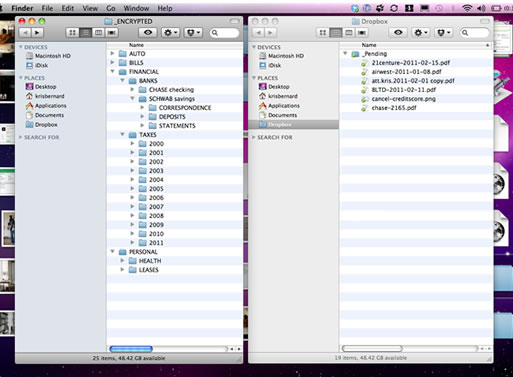
Task: Switch _ENCRYPTED window to Cover Flow view
Action: point(111,32)
